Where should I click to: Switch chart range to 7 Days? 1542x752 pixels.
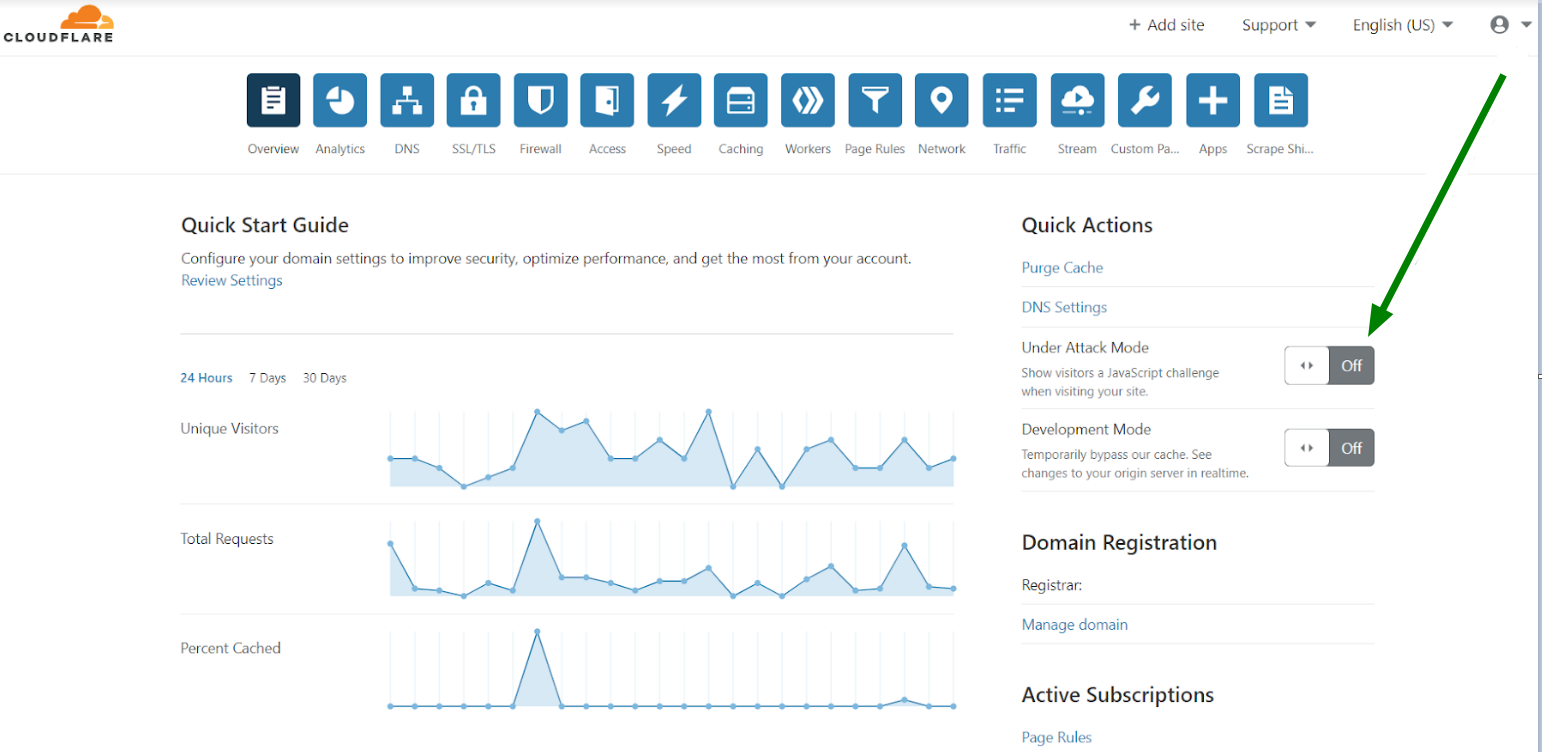pos(267,378)
